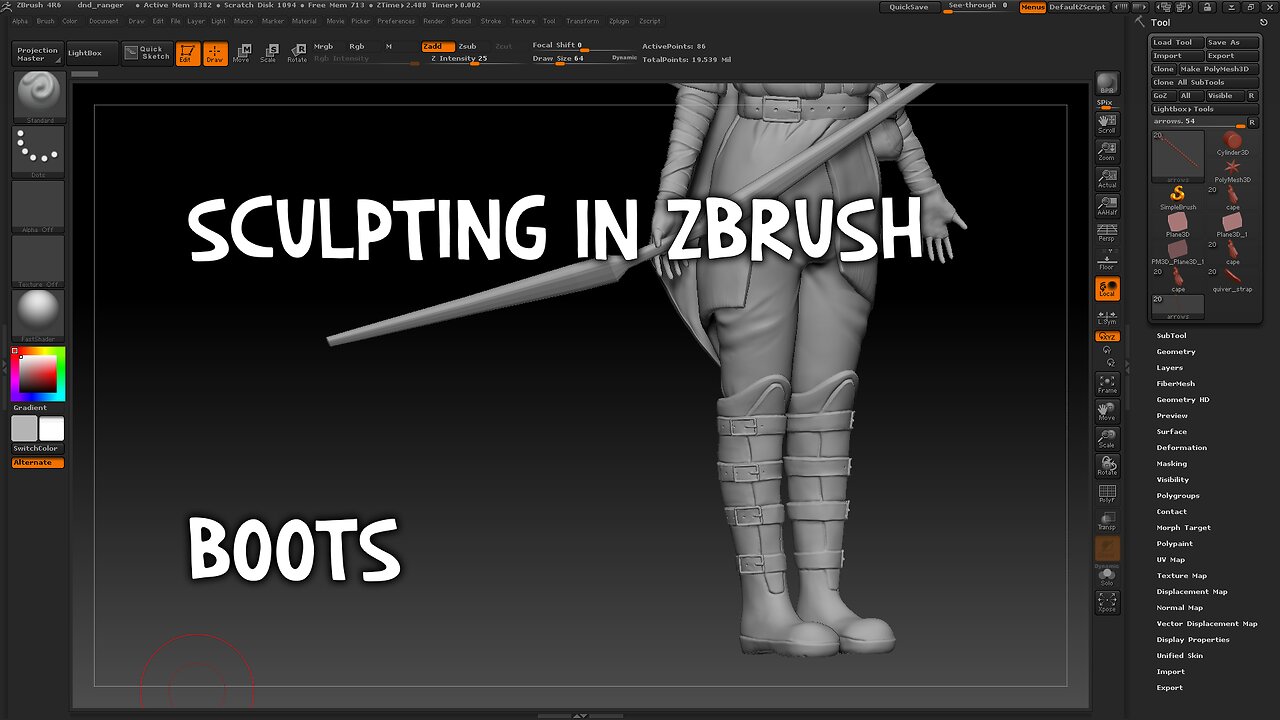Viewport: 1280px width, 720px height.
Task: Click the Rotate view icon in right shelf
Action: pos(1107,465)
